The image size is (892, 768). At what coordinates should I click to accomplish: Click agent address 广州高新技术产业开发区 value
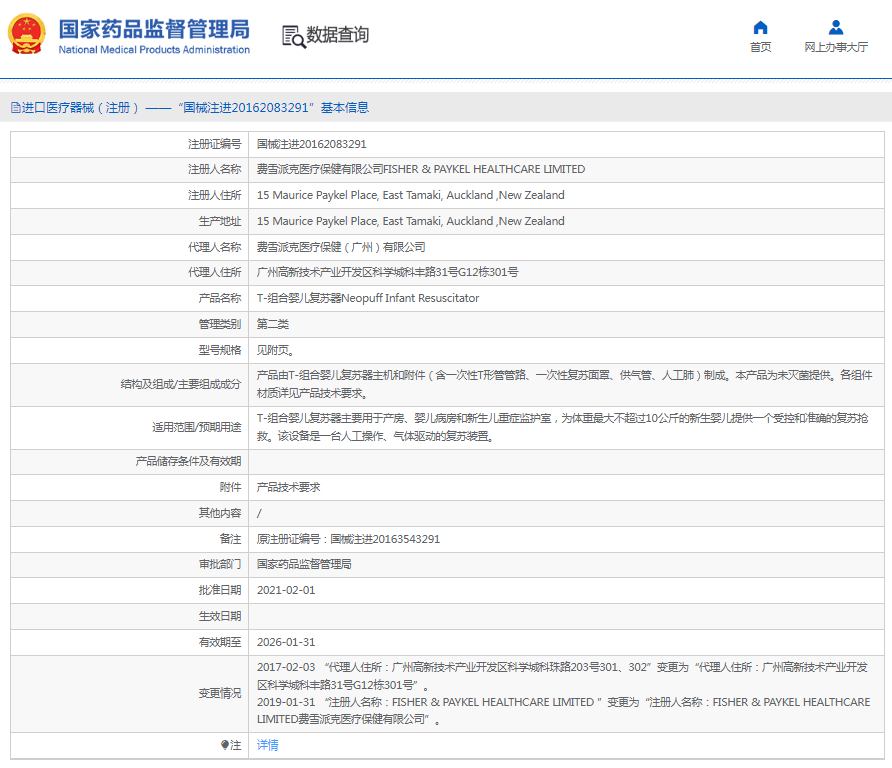point(387,272)
